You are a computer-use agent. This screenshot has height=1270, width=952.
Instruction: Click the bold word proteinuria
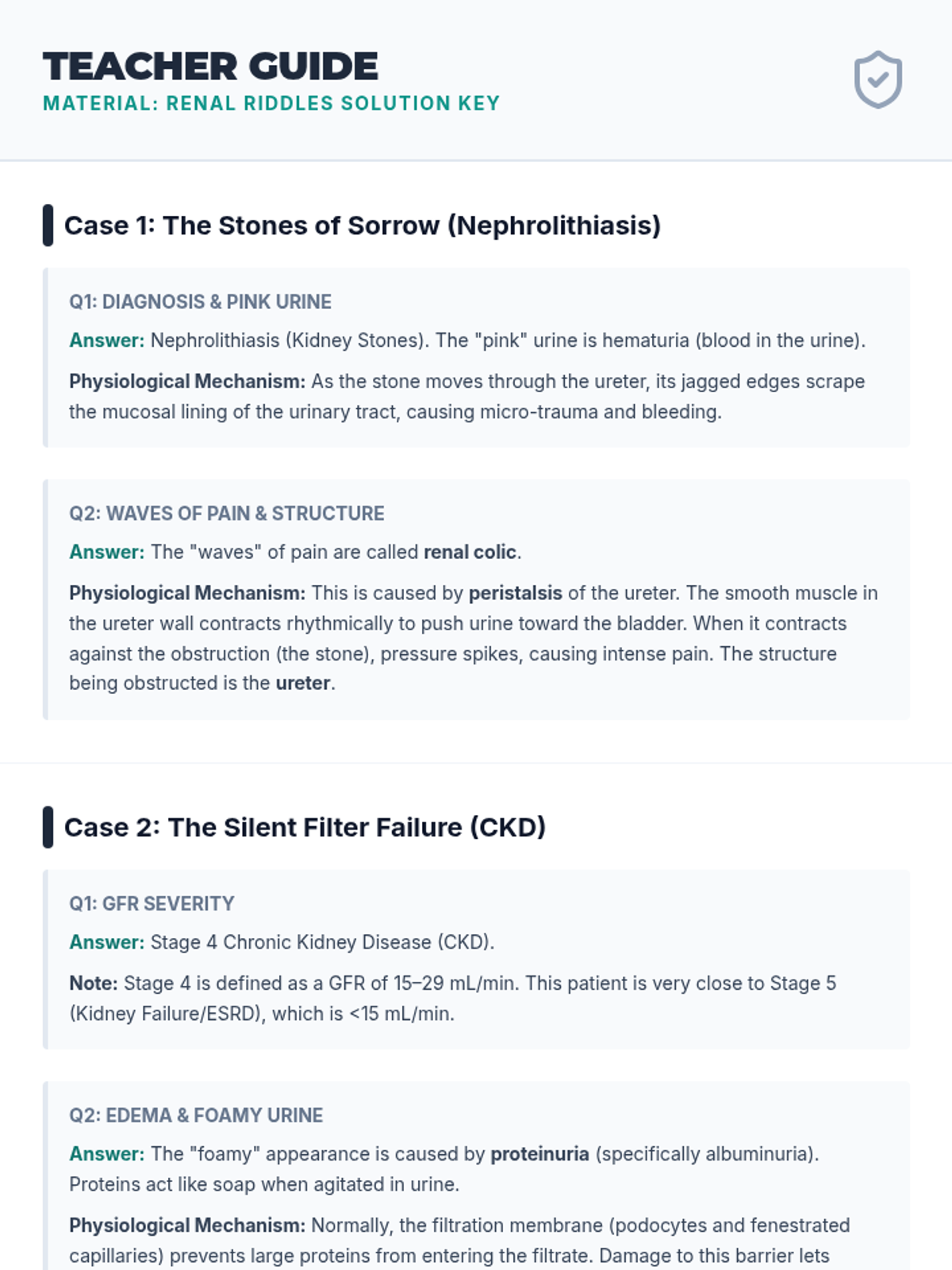click(539, 1154)
